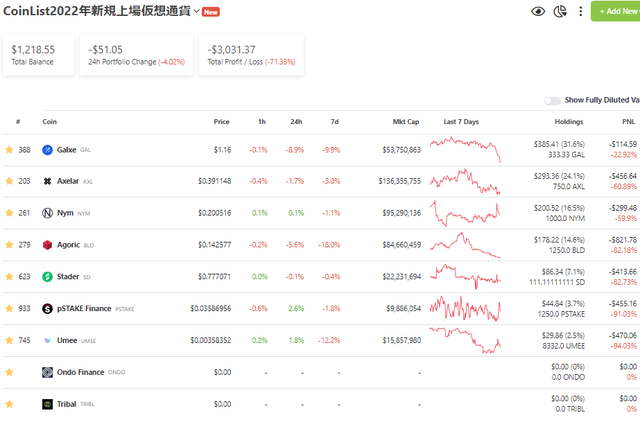Screen dimensions: 640x422
Task: Unfavorite Nym with its star icon
Action: [9, 213]
